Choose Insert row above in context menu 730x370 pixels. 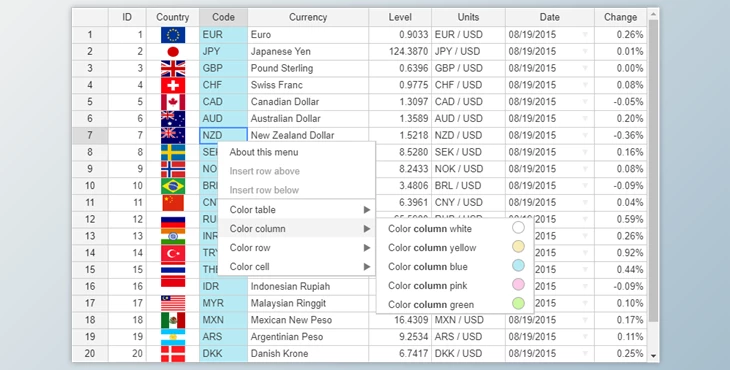(x=297, y=171)
